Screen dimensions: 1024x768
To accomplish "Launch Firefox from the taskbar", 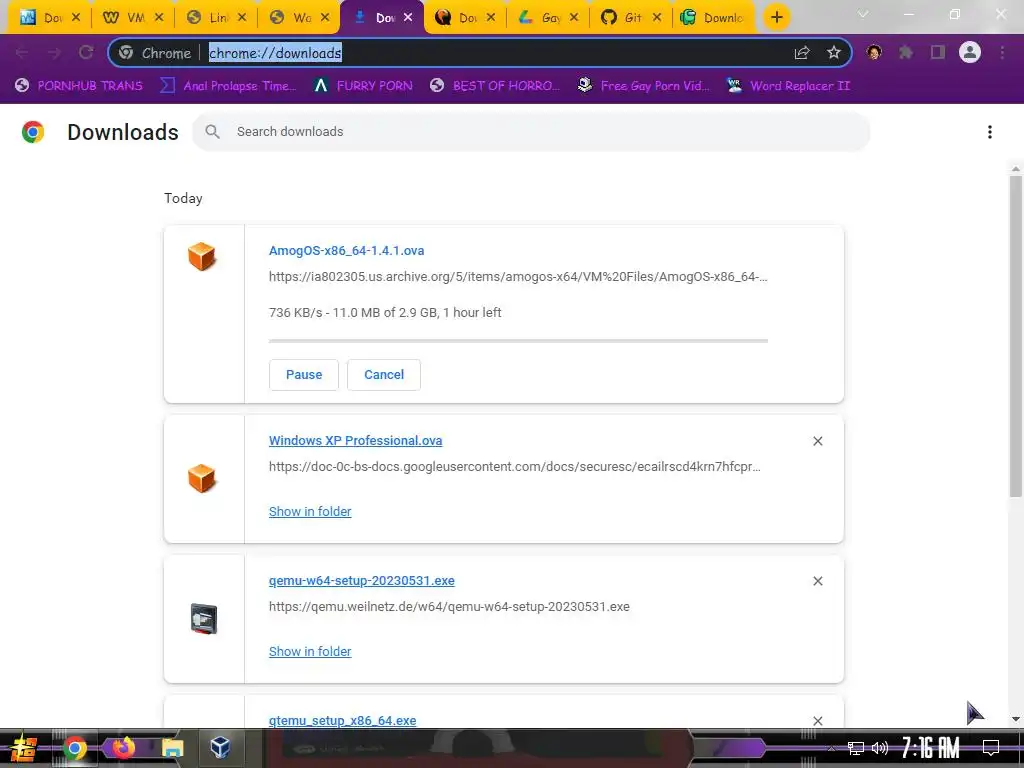I will click(123, 747).
